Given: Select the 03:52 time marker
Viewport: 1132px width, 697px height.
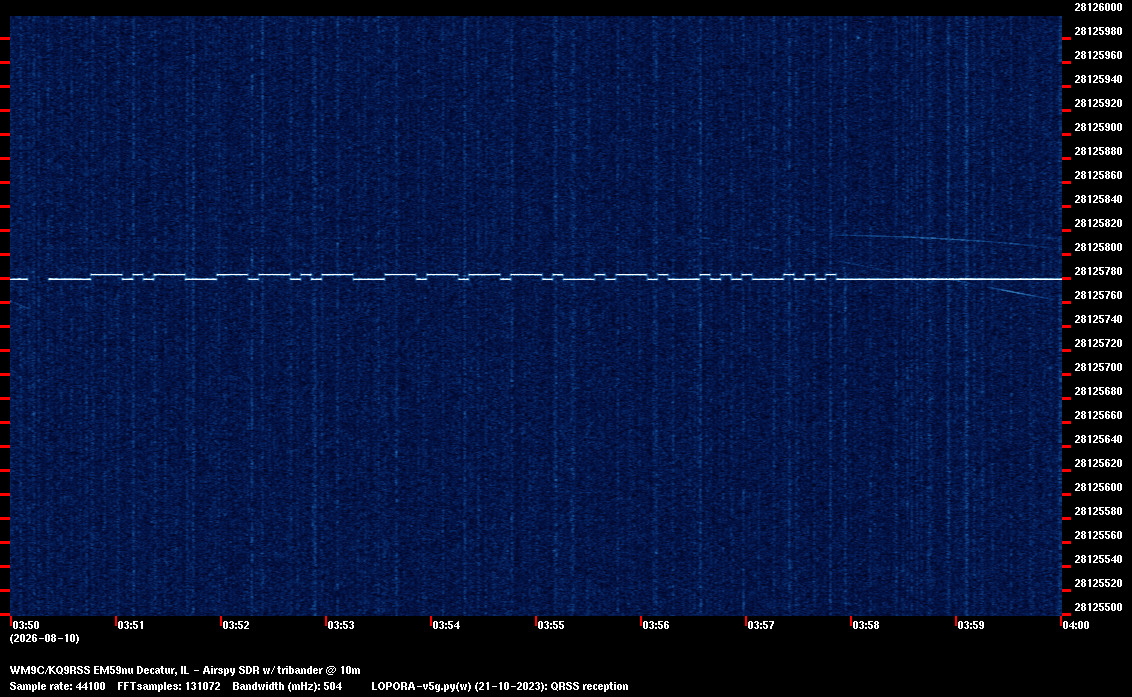Looking at the screenshot, I should tap(235, 625).
